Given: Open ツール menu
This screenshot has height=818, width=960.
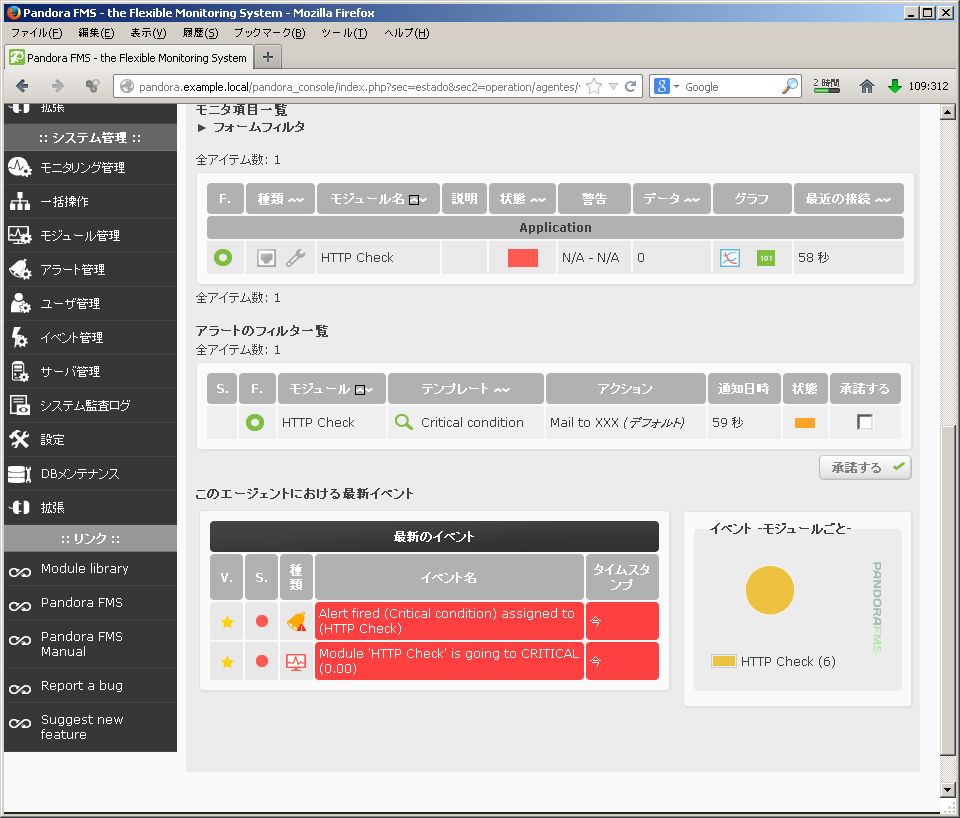Looking at the screenshot, I should click(344, 33).
